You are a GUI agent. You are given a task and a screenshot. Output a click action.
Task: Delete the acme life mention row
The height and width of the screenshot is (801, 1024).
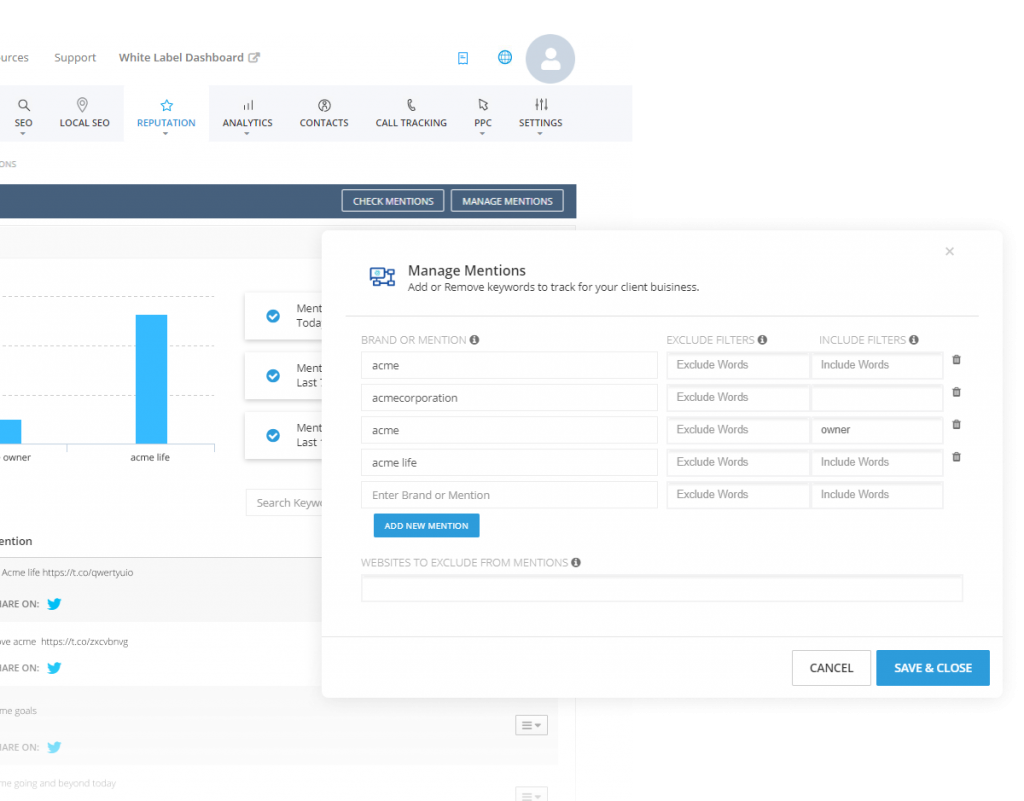coord(956,457)
